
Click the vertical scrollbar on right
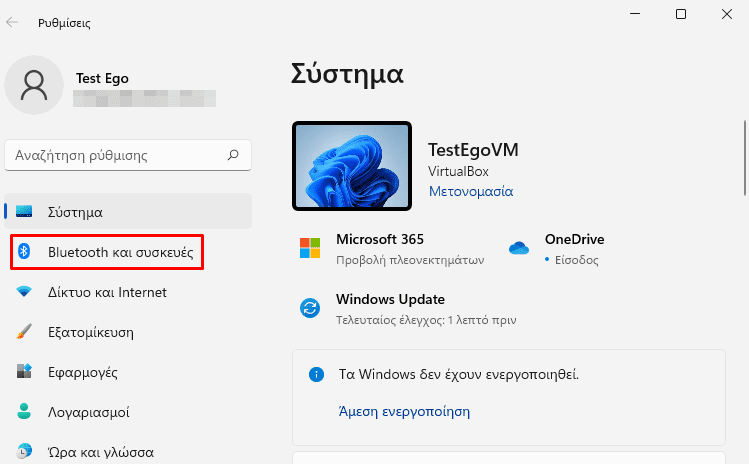pos(745,158)
